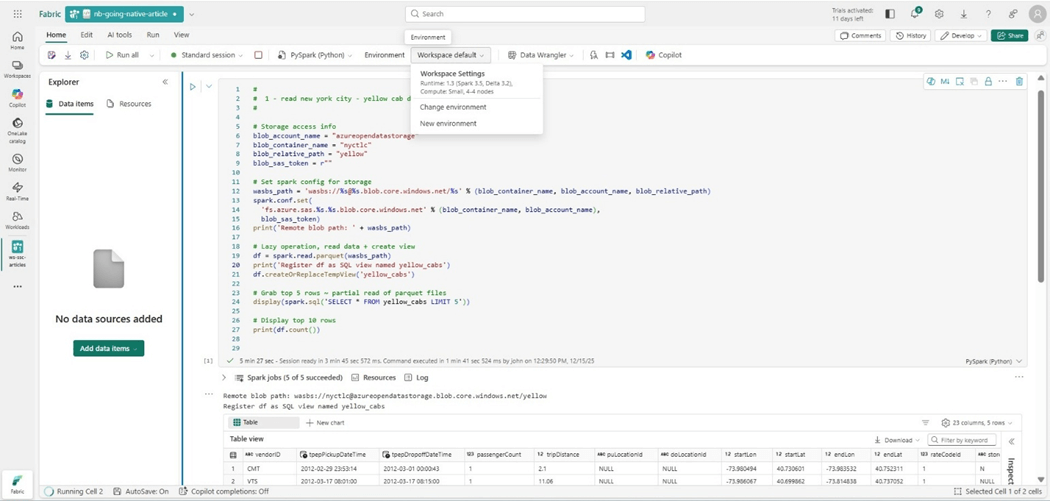The height and width of the screenshot is (501, 1050).
Task: Delete the cell with trash icon
Action: 1019,82
